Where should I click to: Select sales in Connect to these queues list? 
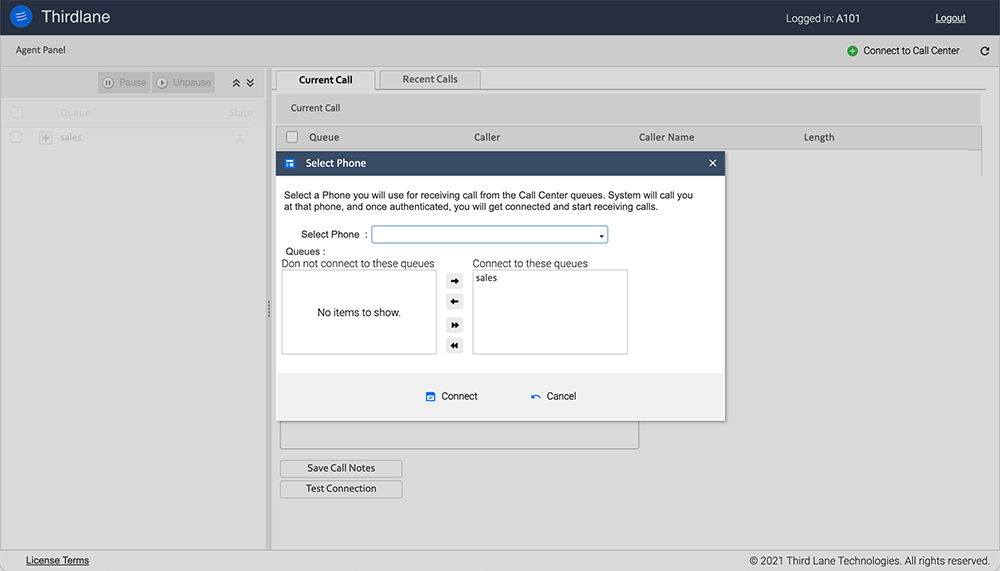point(487,278)
